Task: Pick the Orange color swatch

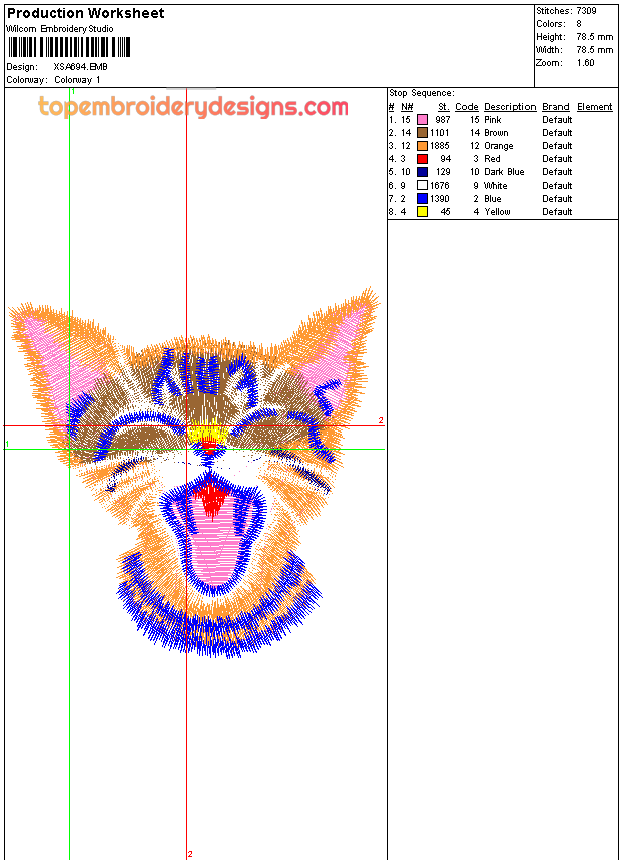Action: click(422, 146)
